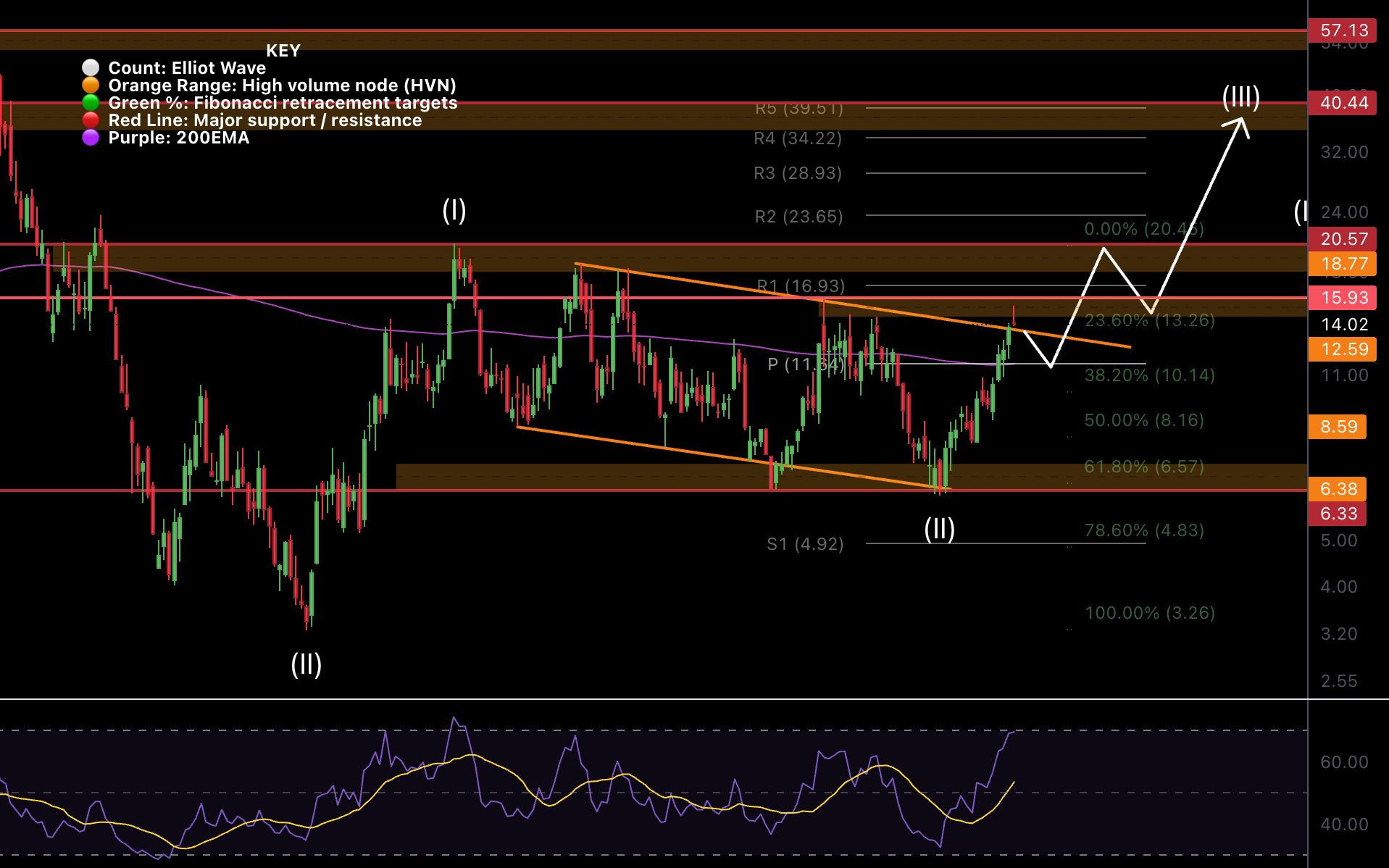Select 'Purple: 200EMA' legend text
Image resolution: width=1389 pixels, height=868 pixels.
(x=179, y=138)
